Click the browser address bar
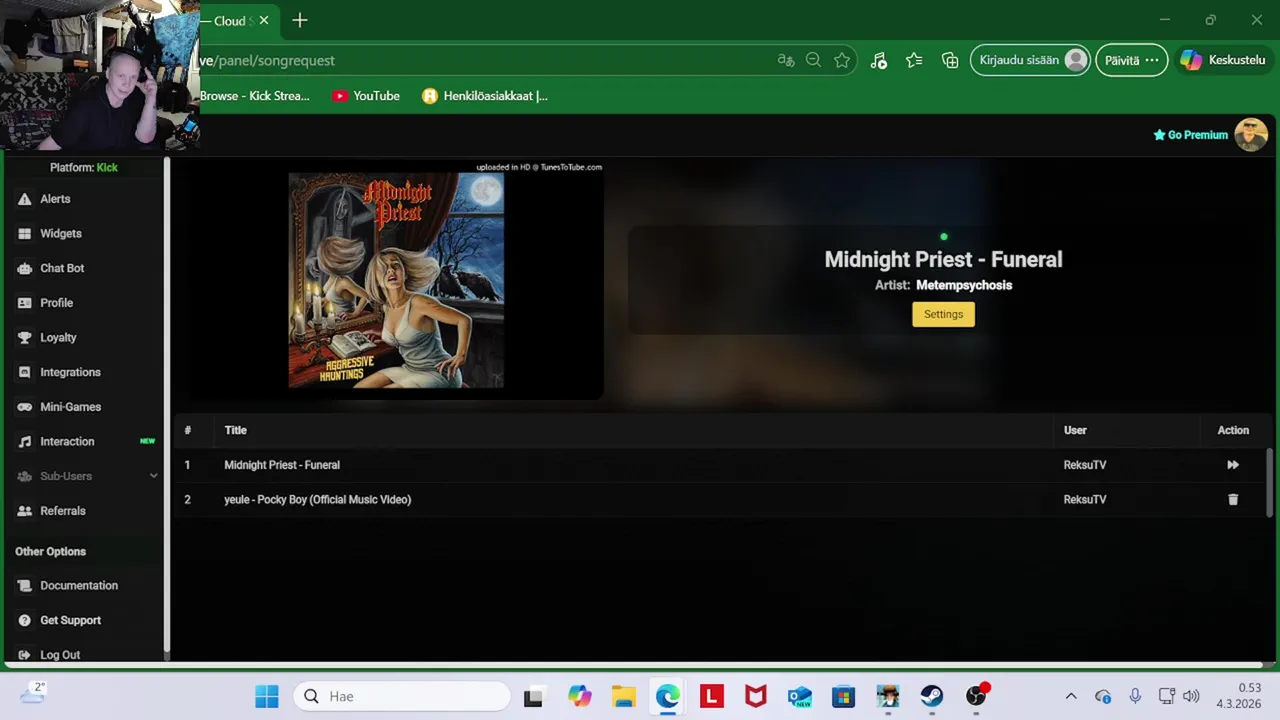The image size is (1280, 720). click(480, 60)
